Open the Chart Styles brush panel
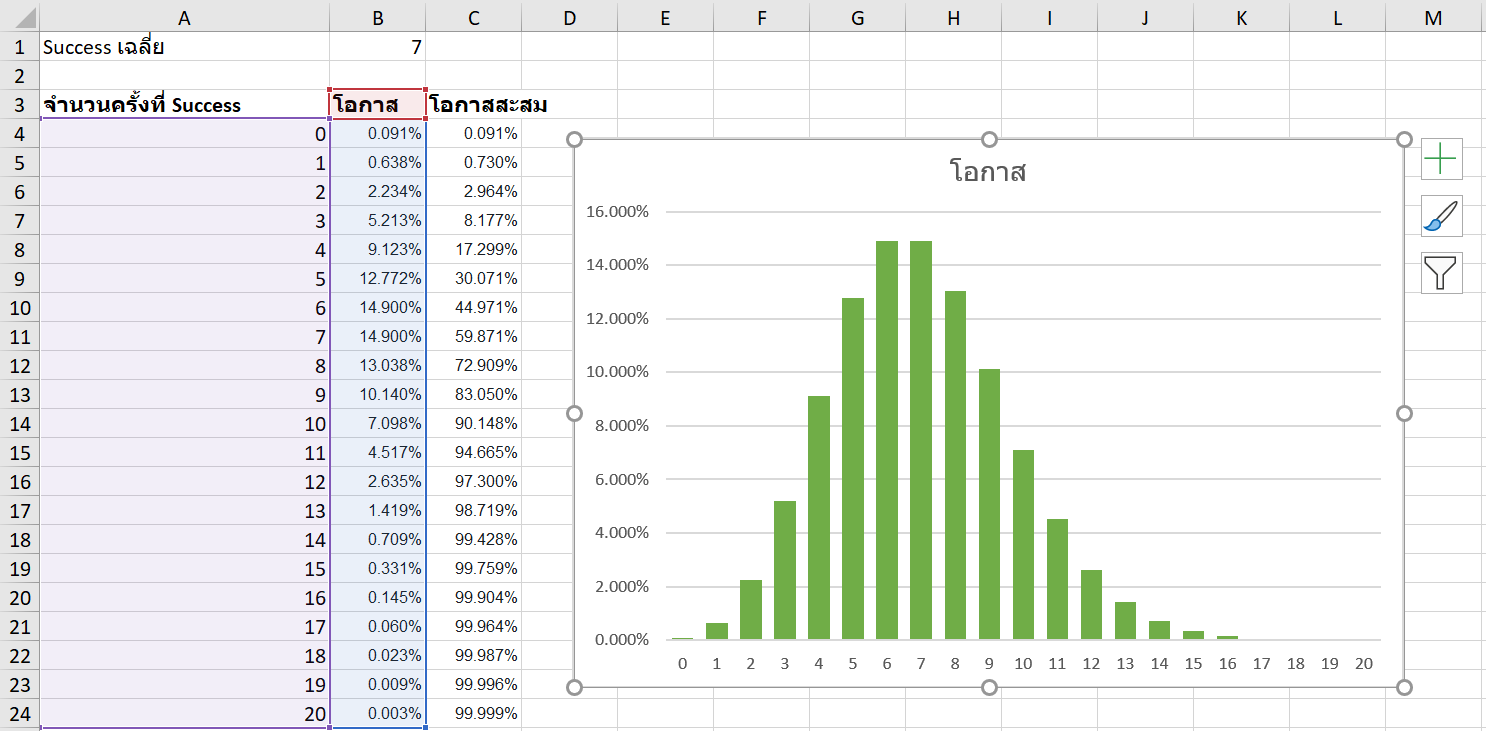The width and height of the screenshot is (1486, 731). pos(1441,215)
